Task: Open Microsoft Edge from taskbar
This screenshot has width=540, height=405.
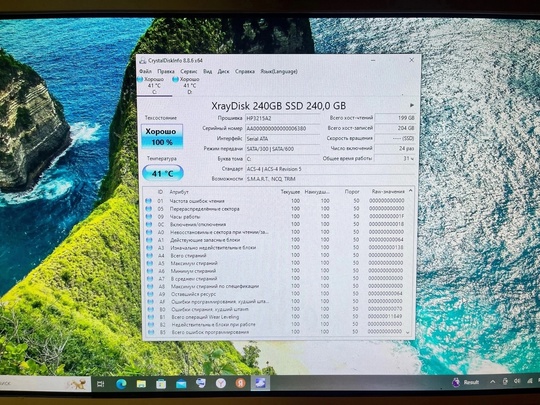Action: 121,384
